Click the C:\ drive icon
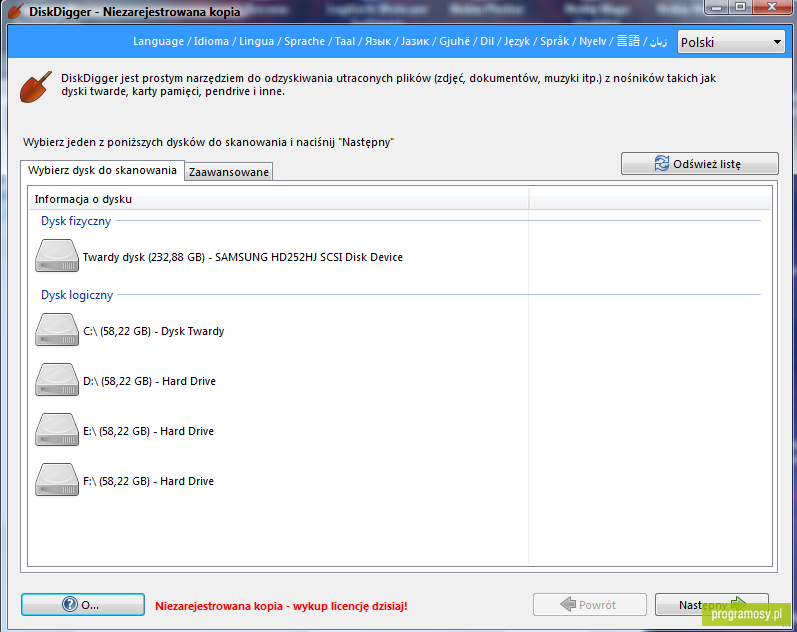 point(57,330)
